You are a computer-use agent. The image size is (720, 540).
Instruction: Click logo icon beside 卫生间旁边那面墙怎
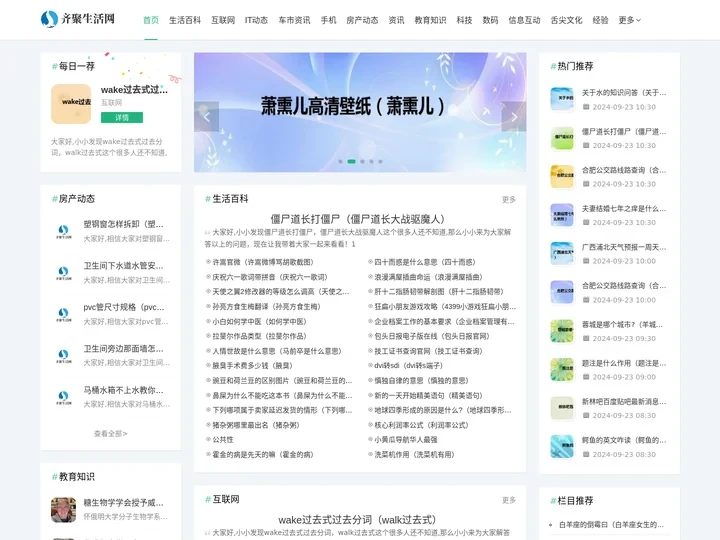pyautogui.click(x=63, y=355)
